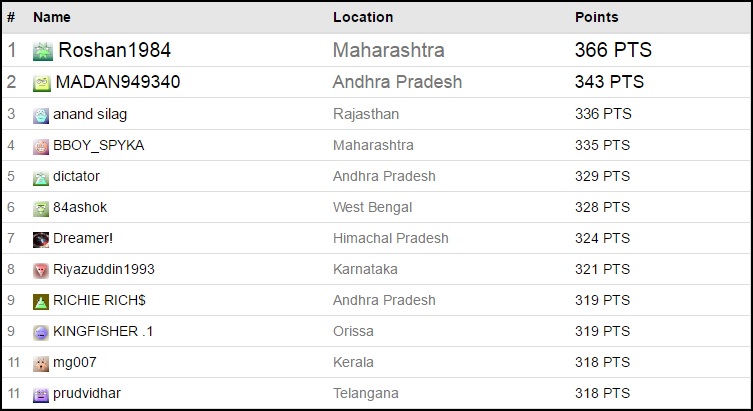Click Riyazuddin1993's avatar icon
The image size is (753, 411).
41,270
